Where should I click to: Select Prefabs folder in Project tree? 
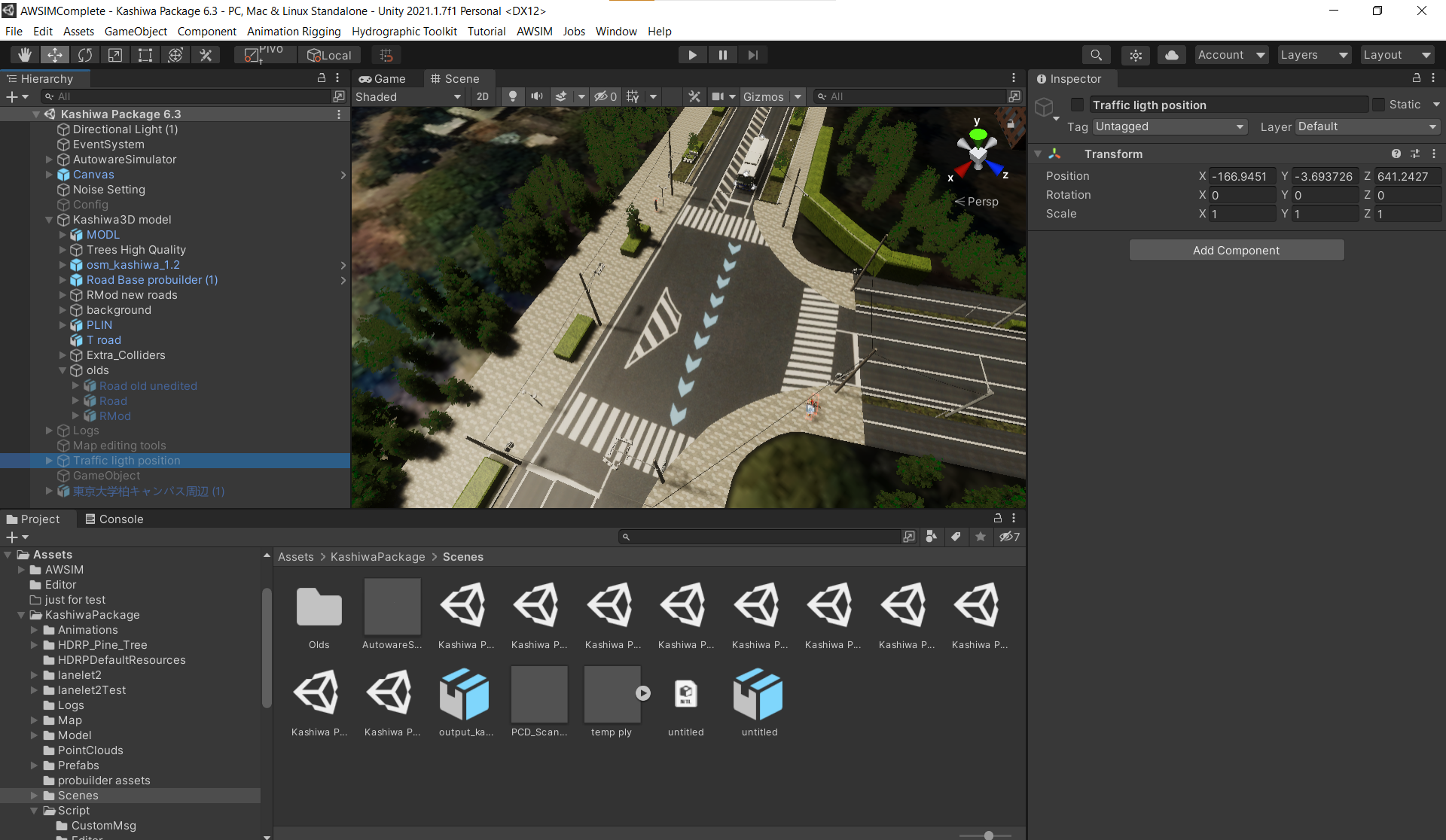(78, 765)
